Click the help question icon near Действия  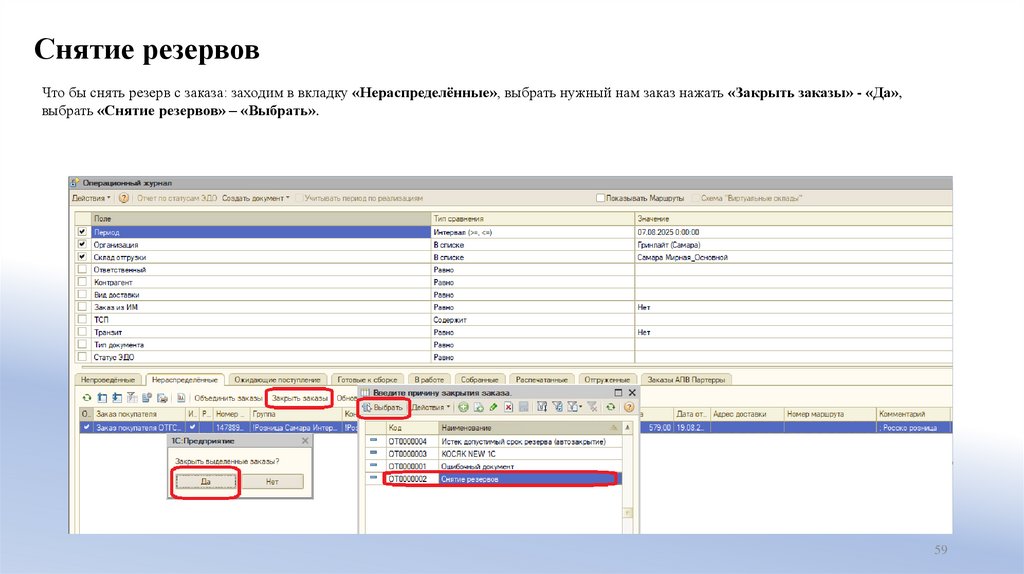pyautogui.click(x=123, y=198)
